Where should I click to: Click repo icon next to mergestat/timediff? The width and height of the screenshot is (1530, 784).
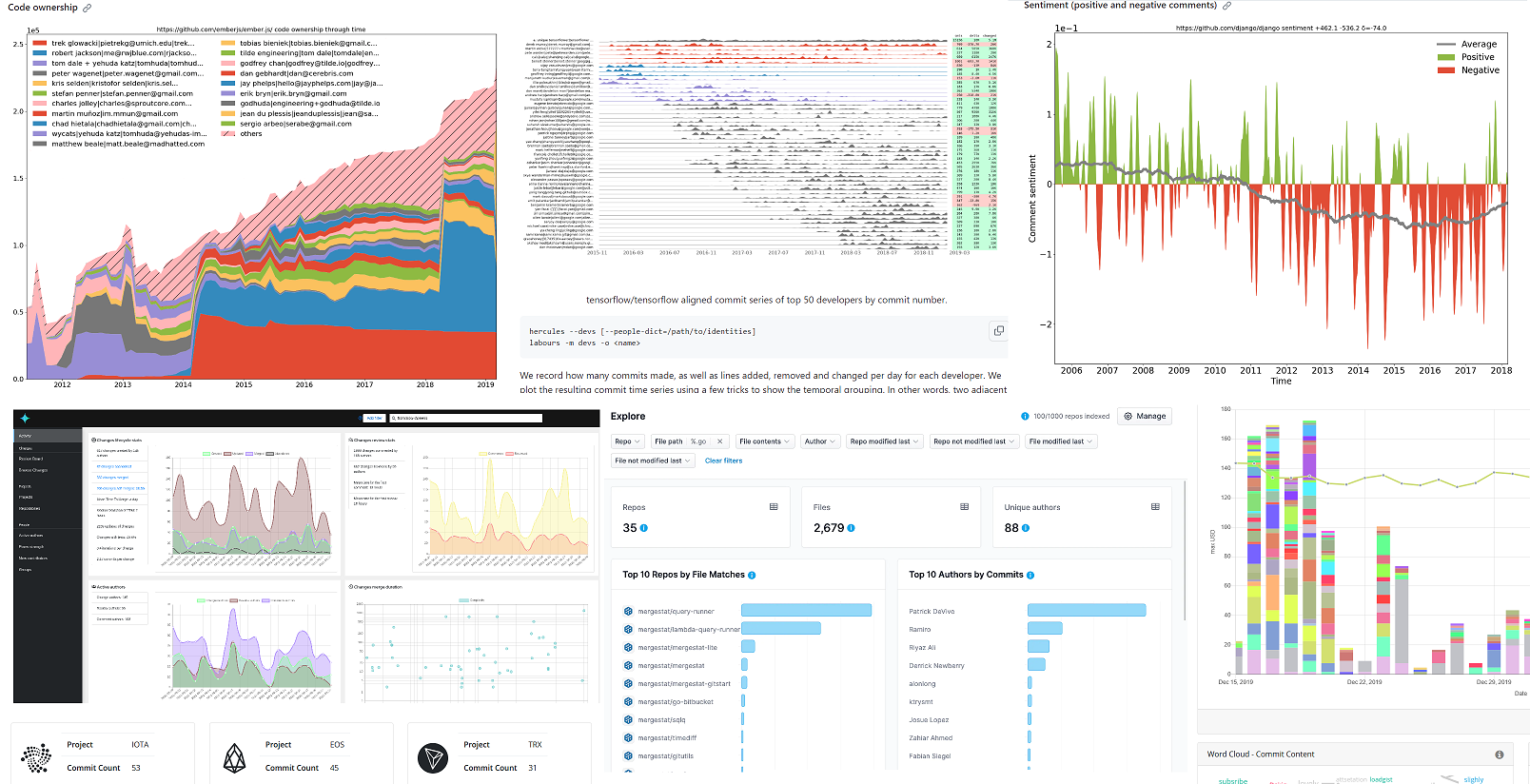click(628, 738)
